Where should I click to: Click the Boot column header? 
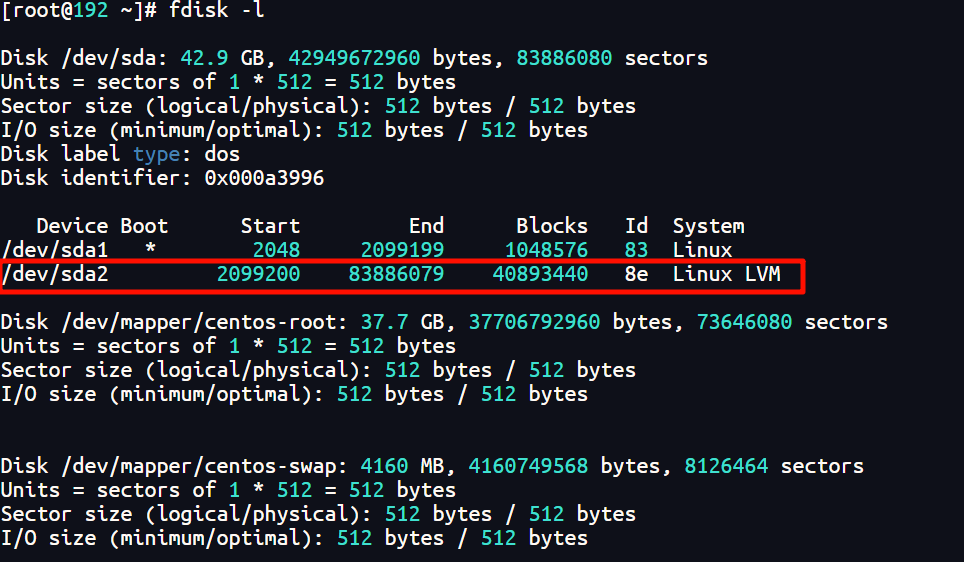tap(144, 226)
